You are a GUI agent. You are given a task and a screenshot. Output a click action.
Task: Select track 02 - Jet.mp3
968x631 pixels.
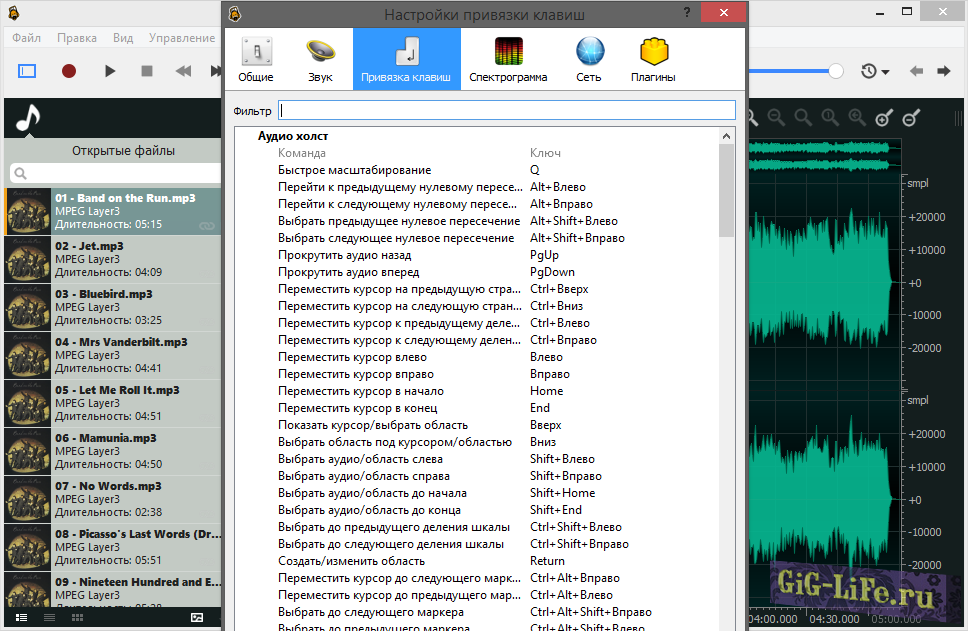click(112, 259)
